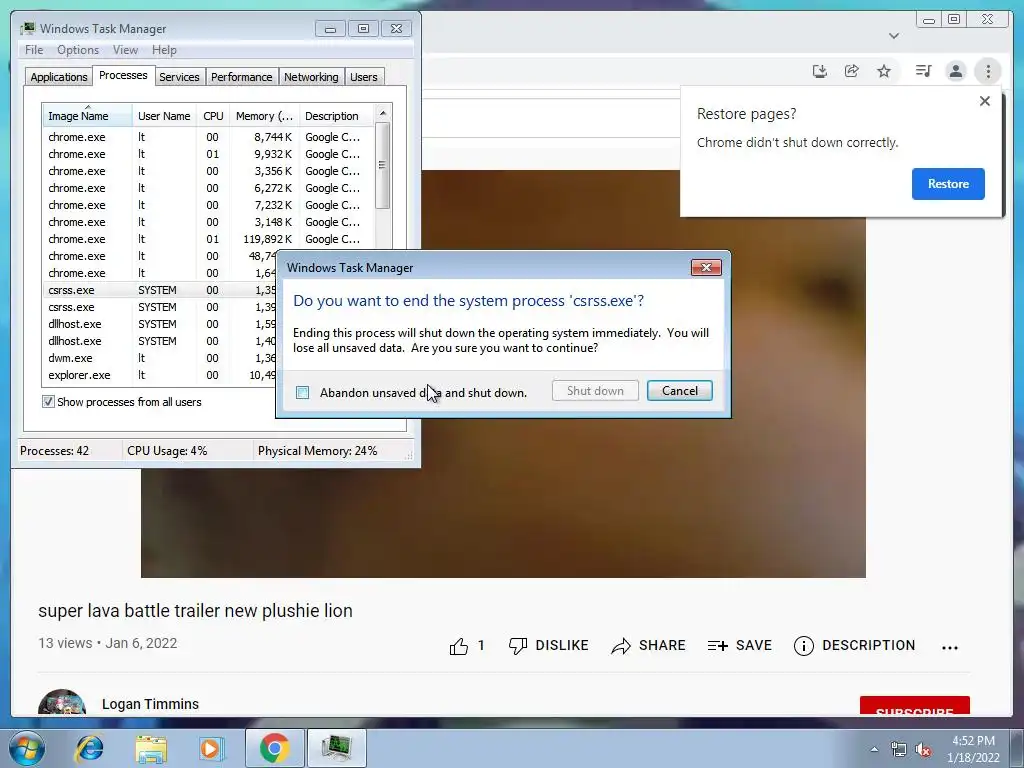The height and width of the screenshot is (768, 1024).
Task: Dismiss the Restore pages popup
Action: (x=985, y=101)
